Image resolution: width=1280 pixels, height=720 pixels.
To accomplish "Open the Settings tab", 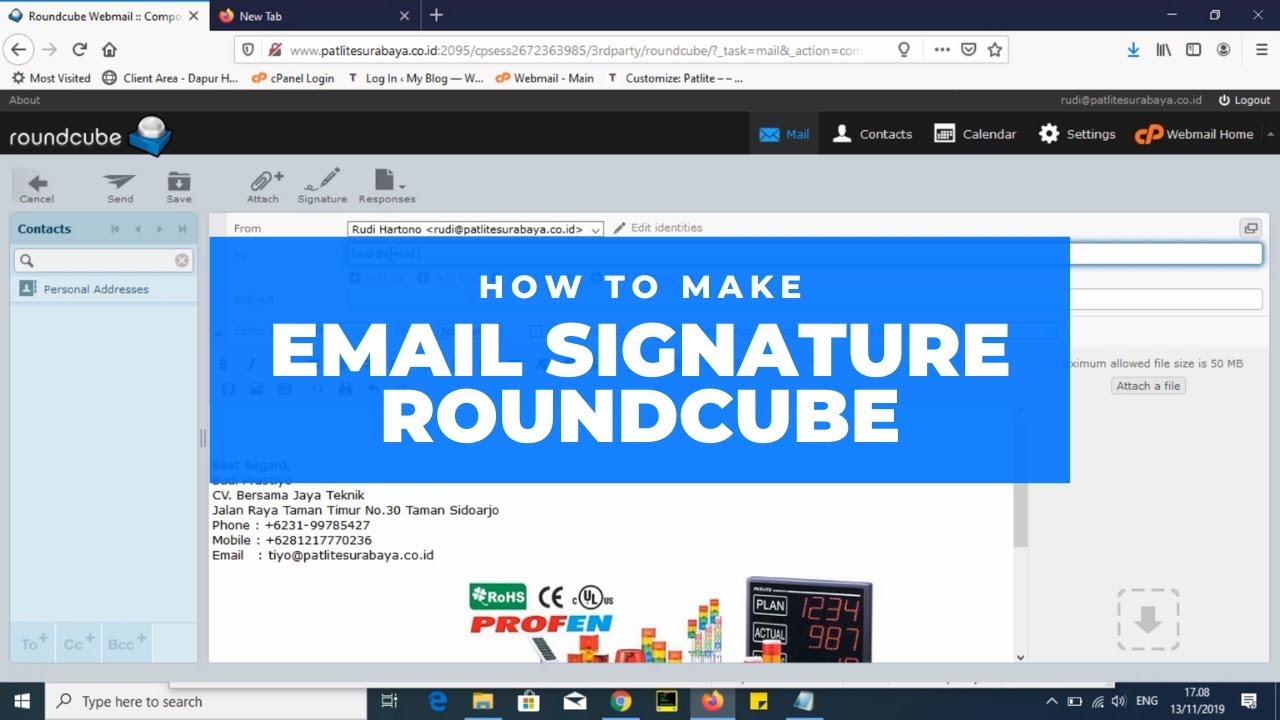I will [x=1077, y=134].
